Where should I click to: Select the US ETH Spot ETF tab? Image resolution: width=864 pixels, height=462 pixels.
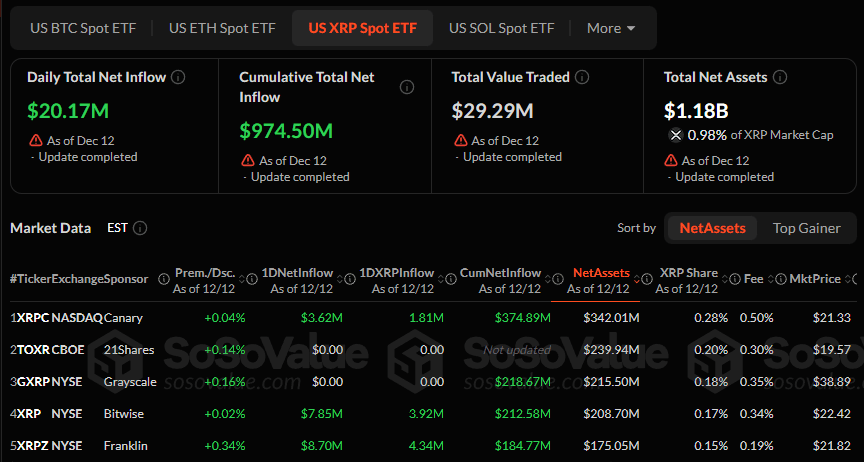222,28
